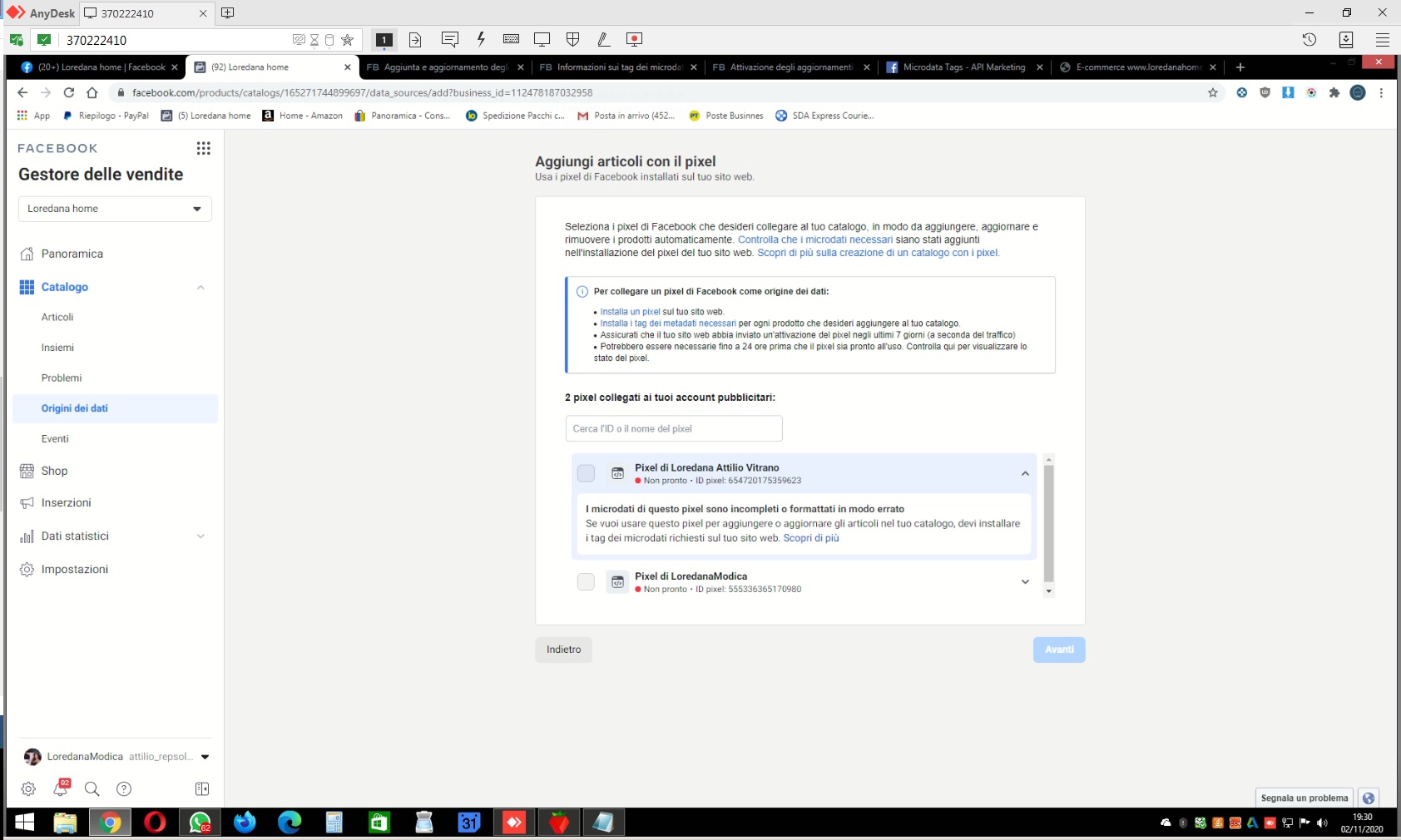
Task: Click the Avanti button
Action: point(1059,650)
